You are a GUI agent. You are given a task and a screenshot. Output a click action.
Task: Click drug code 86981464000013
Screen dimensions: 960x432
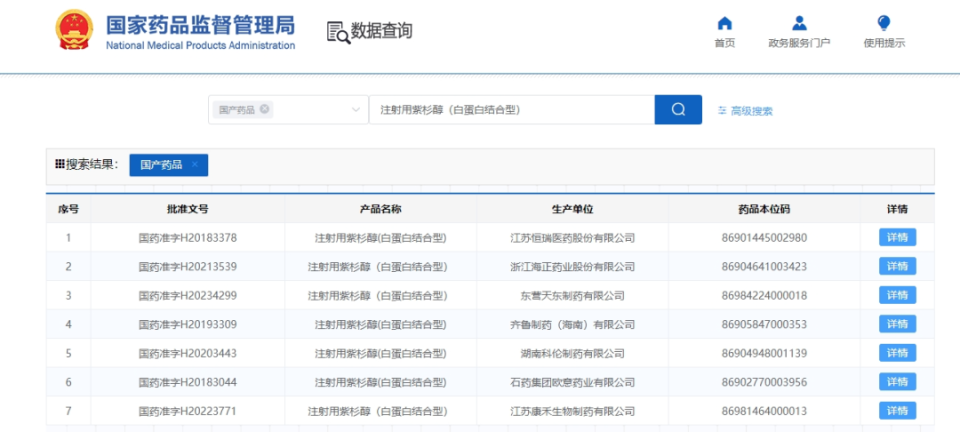764,411
